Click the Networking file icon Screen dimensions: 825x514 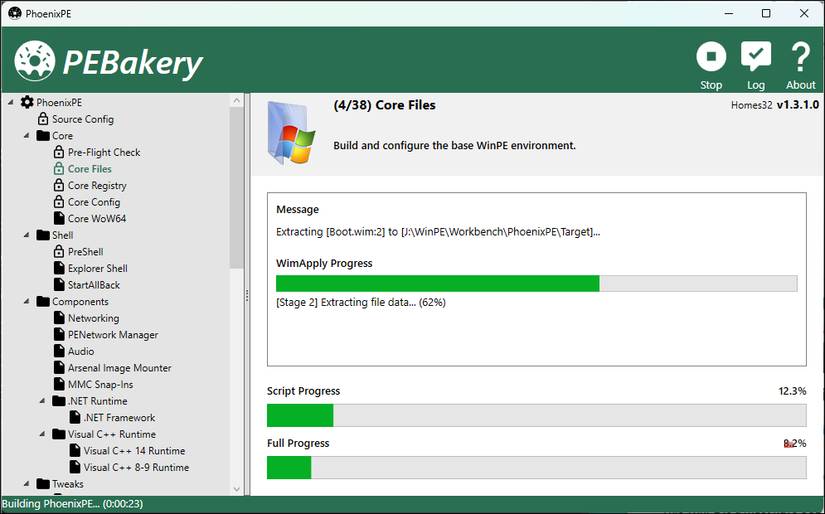59,318
